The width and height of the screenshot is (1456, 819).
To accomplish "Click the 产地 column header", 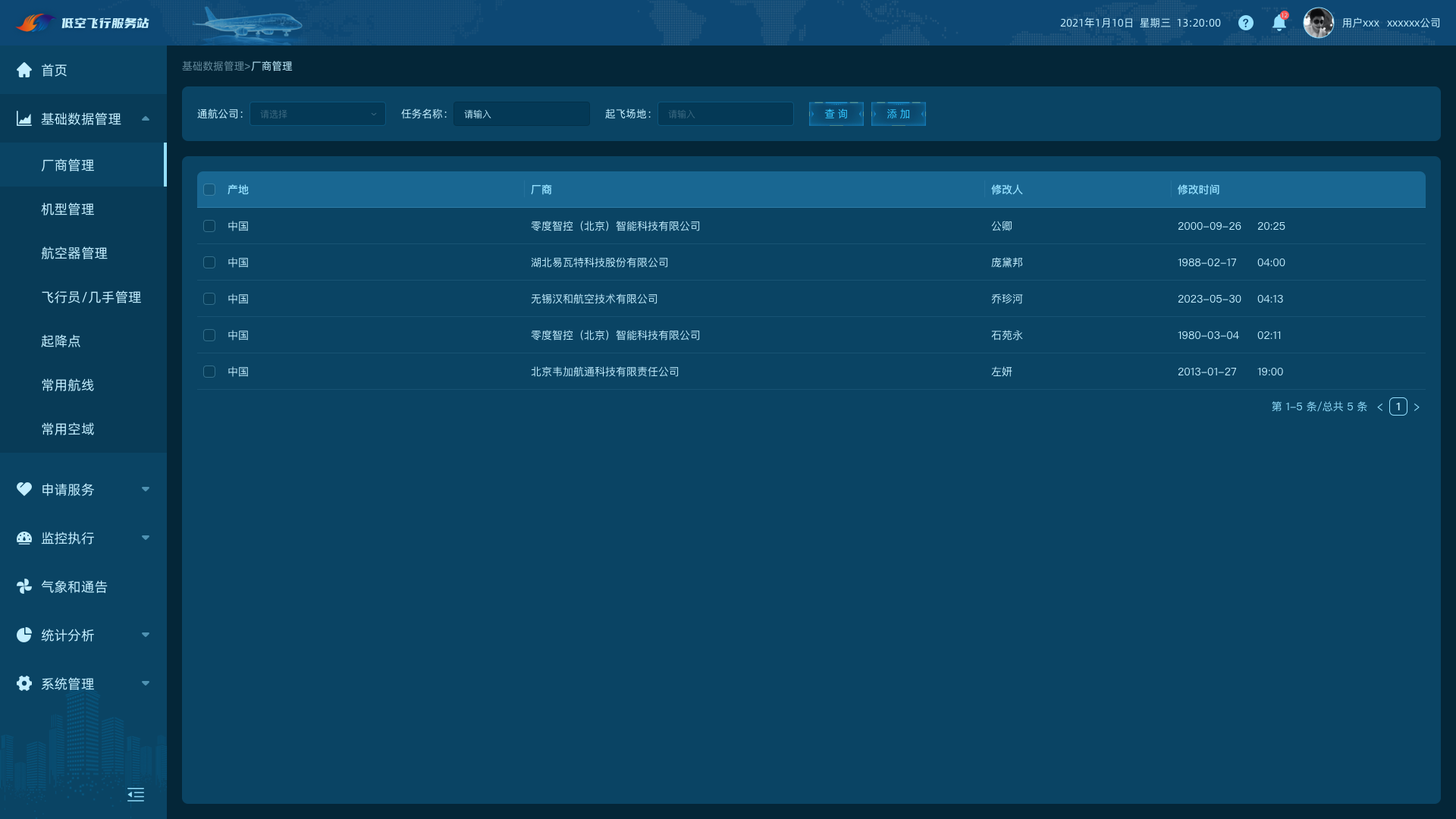I will coord(238,190).
